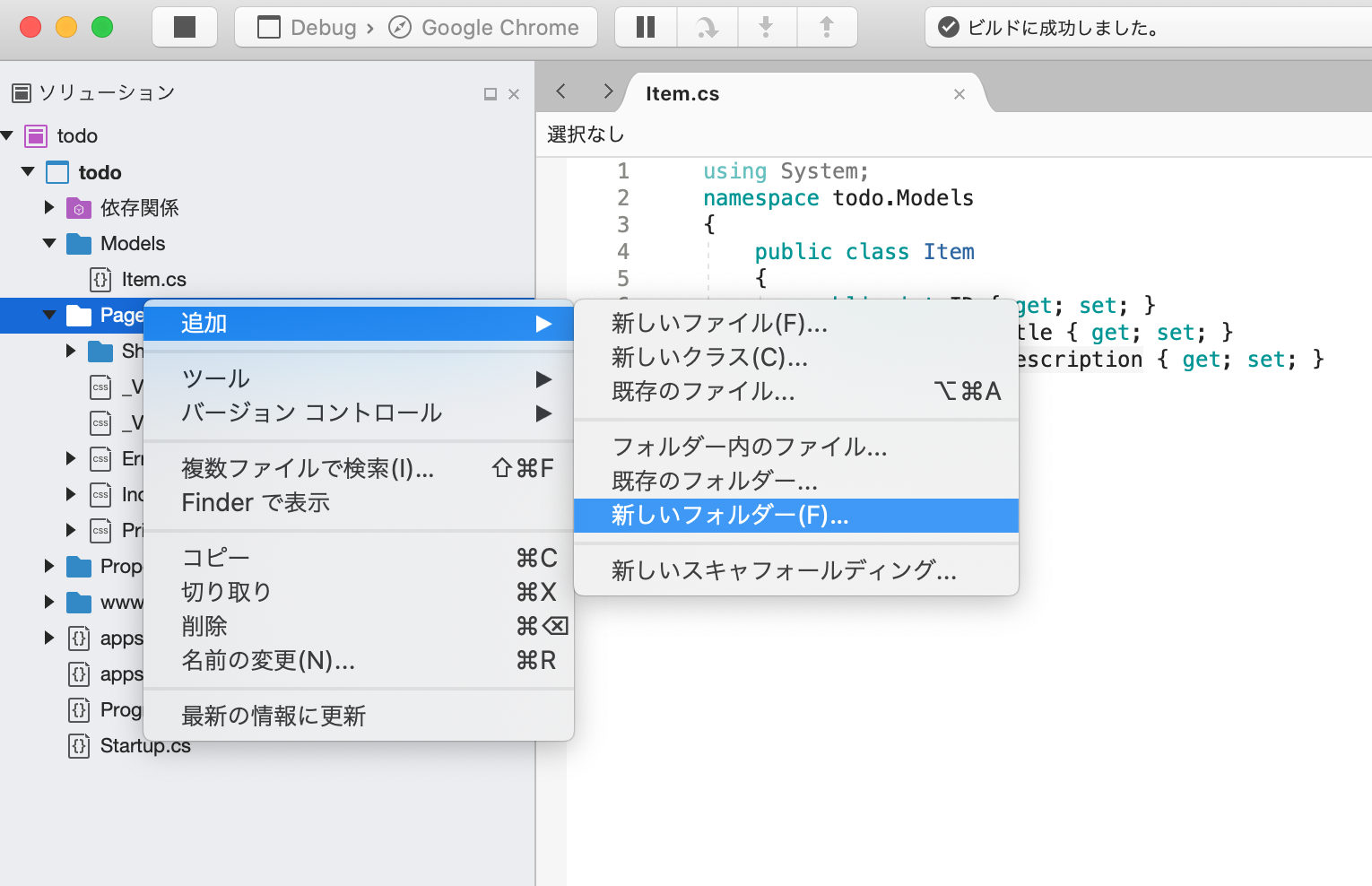Select 新しいクラス(C)... in submenu
The height and width of the screenshot is (886, 1372).
pyautogui.click(x=796, y=358)
